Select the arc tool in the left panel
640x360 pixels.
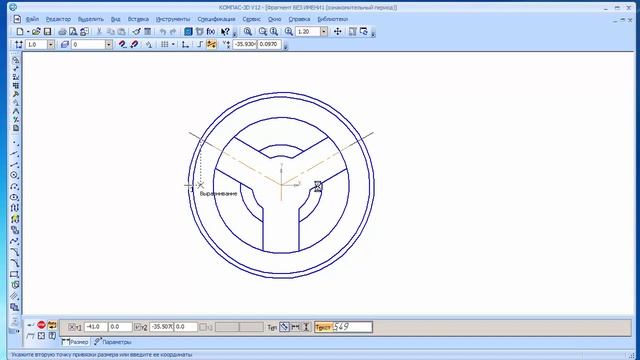tap(15, 186)
